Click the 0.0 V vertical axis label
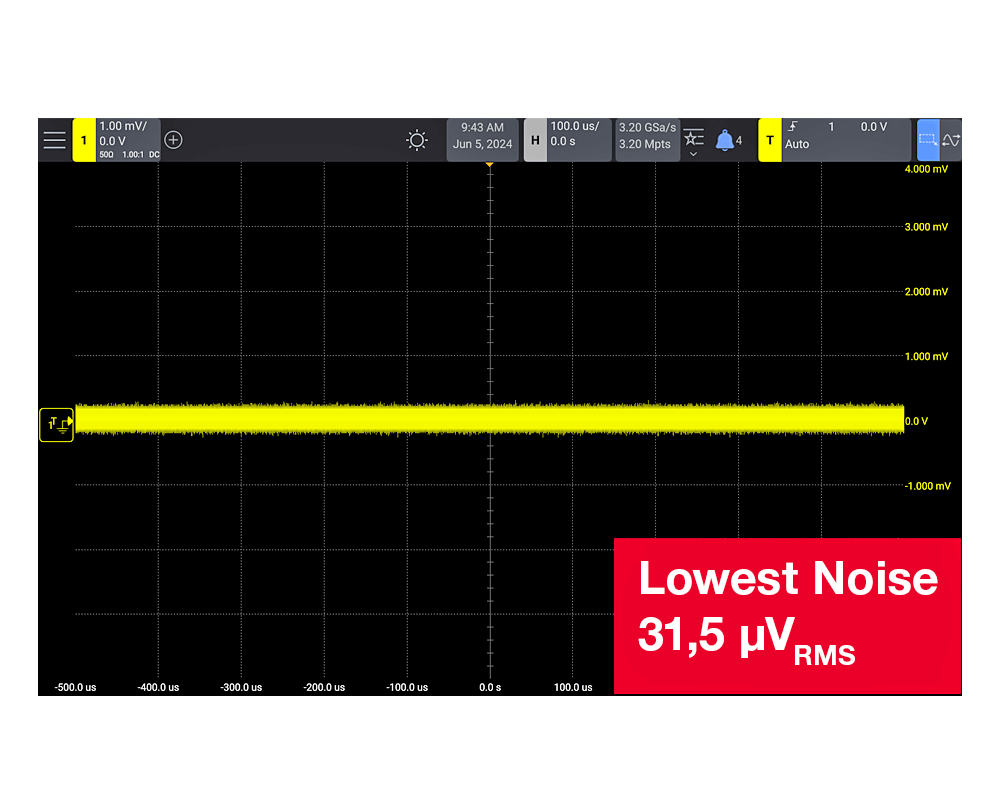The image size is (1000, 800). [916, 421]
